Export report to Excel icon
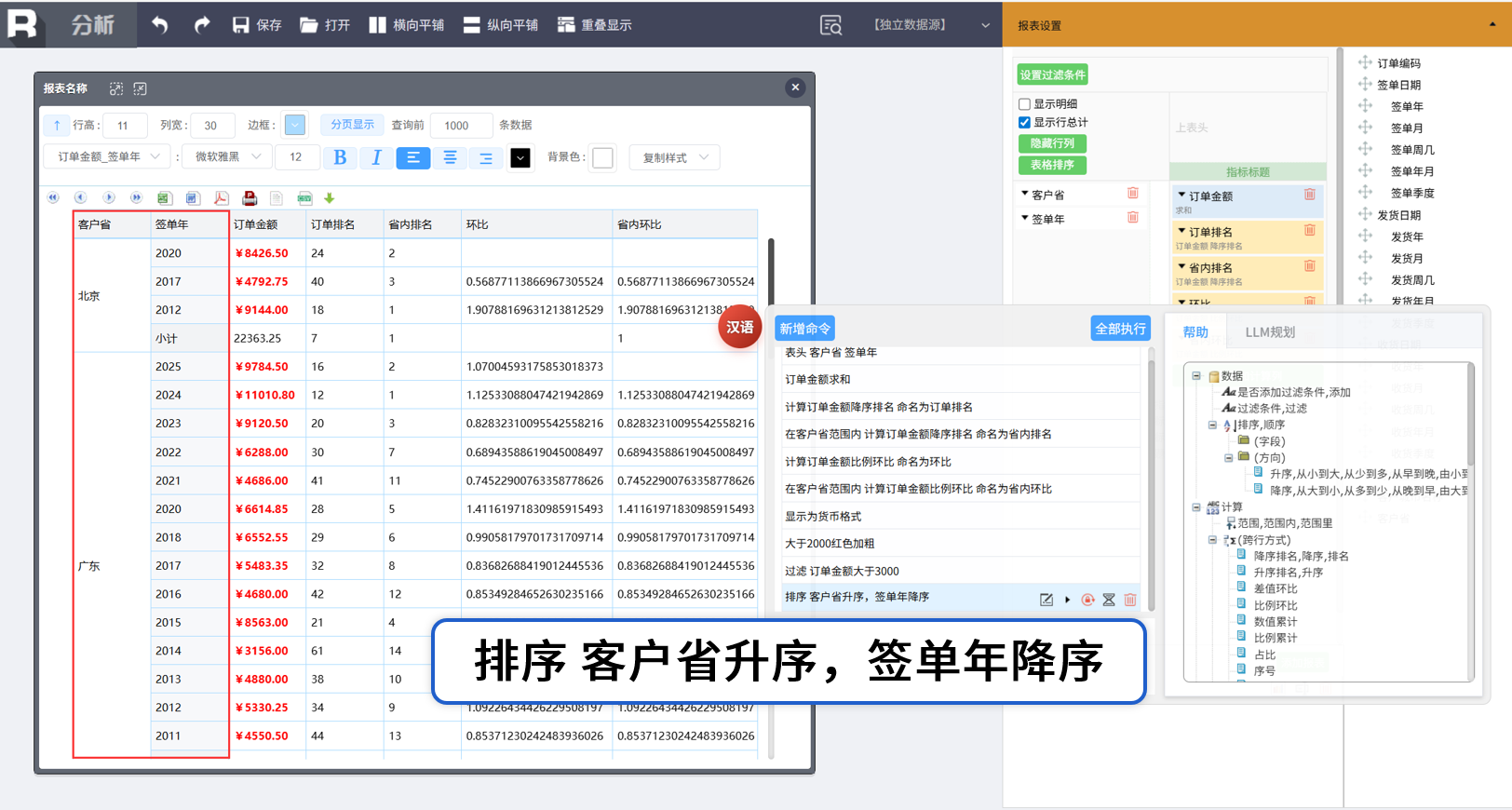 click(x=164, y=198)
